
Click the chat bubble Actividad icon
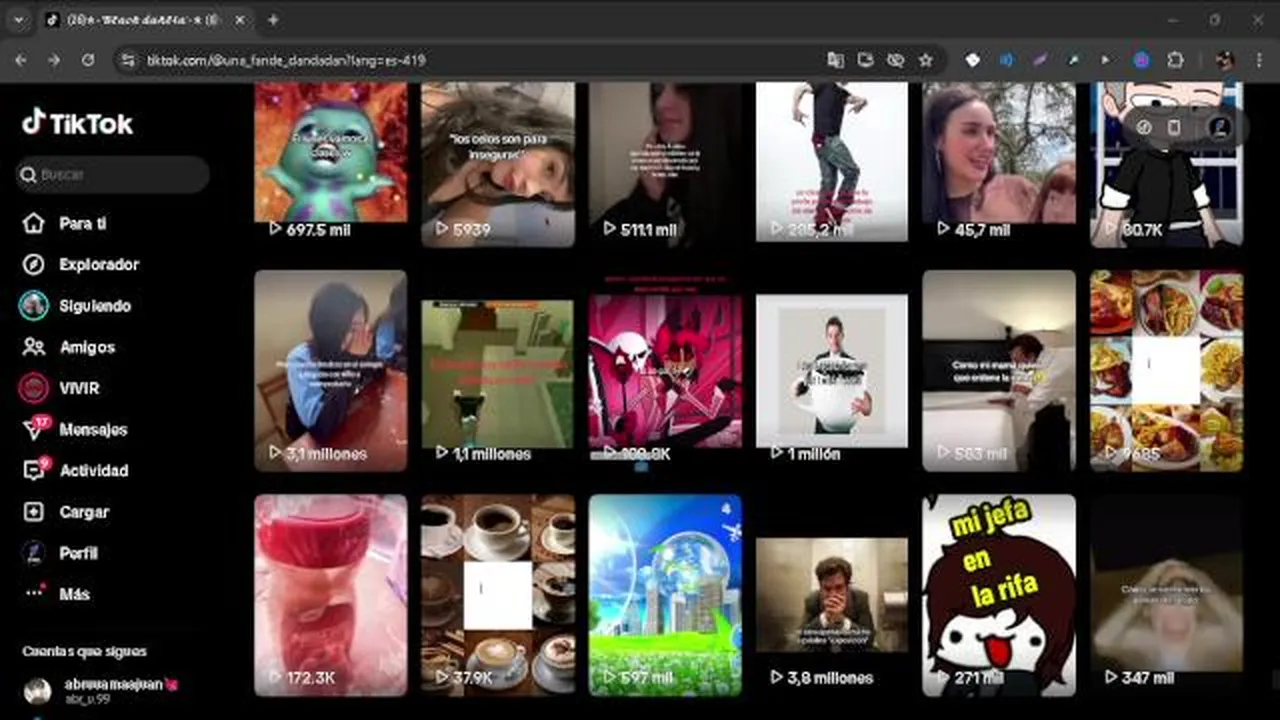[x=34, y=470]
